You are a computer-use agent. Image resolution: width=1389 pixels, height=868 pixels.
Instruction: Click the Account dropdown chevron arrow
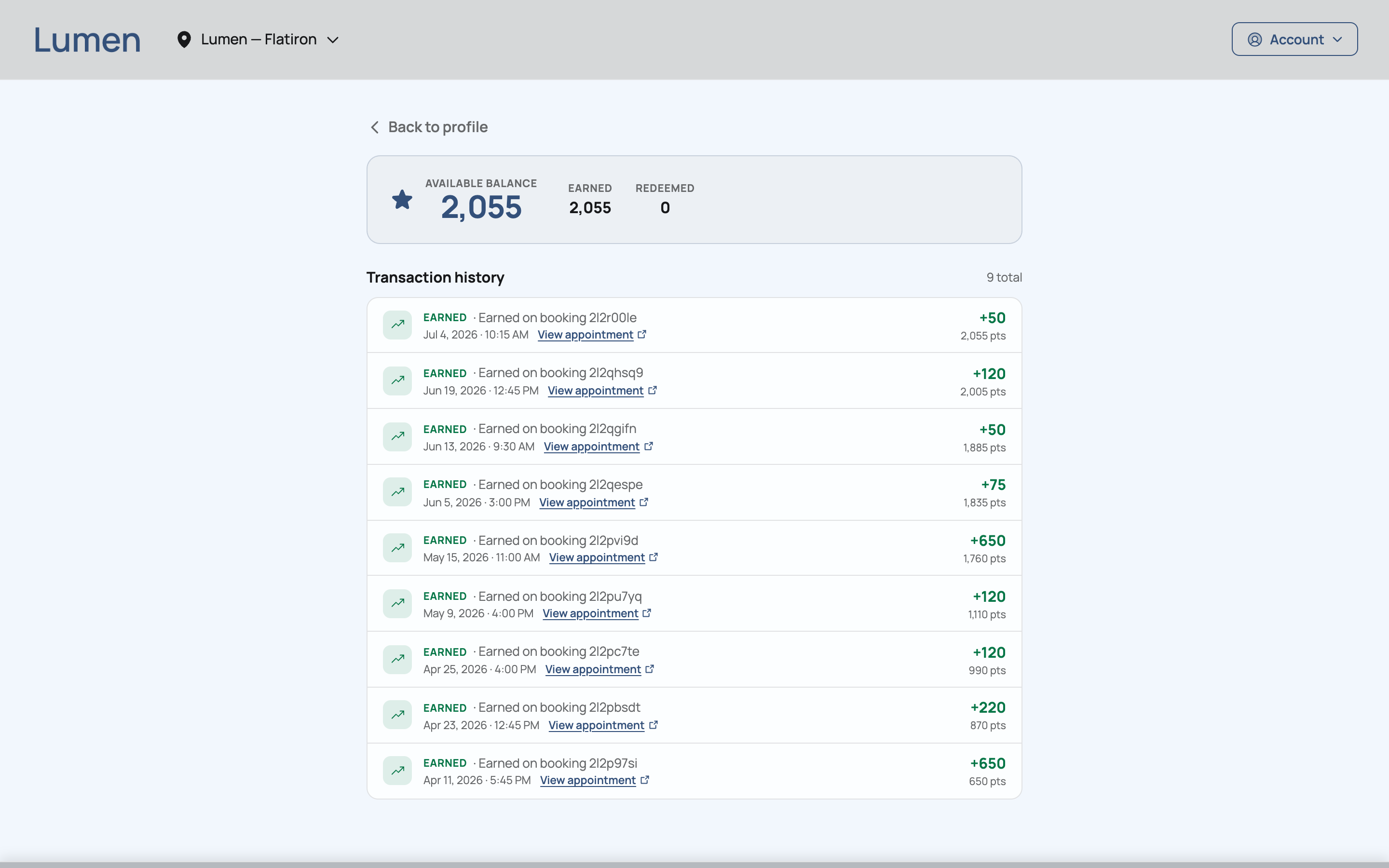pyautogui.click(x=1337, y=40)
